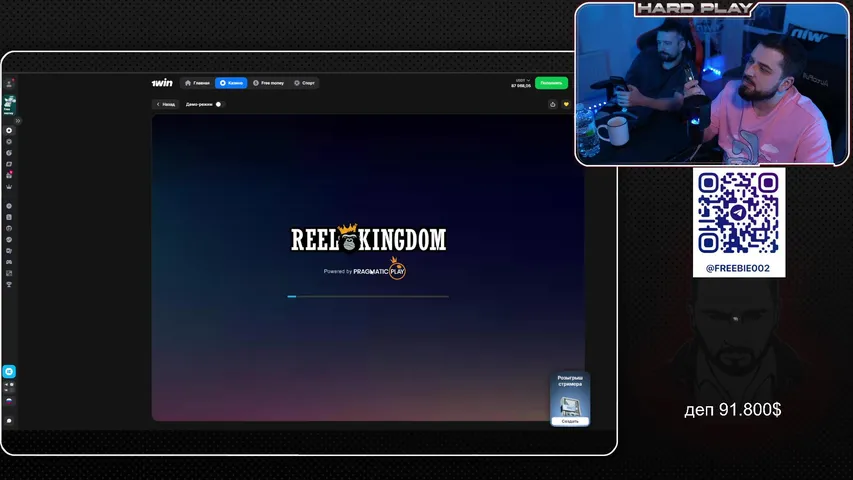Screen dimensions: 853x480
Task: Click Создать on the streamer giveaway widget
Action: point(570,421)
